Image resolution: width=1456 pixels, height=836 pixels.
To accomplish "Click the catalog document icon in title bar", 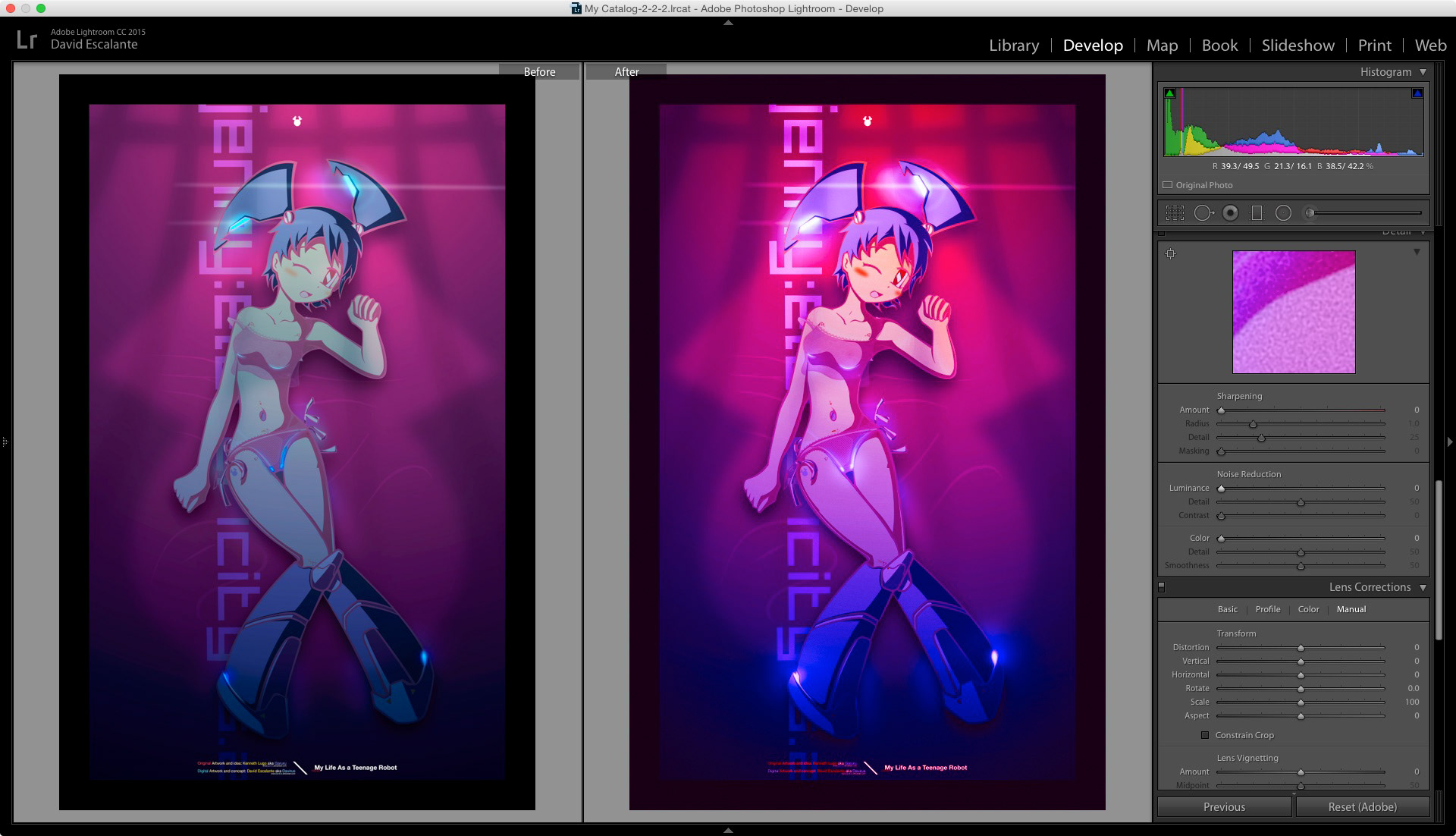I will click(x=576, y=8).
